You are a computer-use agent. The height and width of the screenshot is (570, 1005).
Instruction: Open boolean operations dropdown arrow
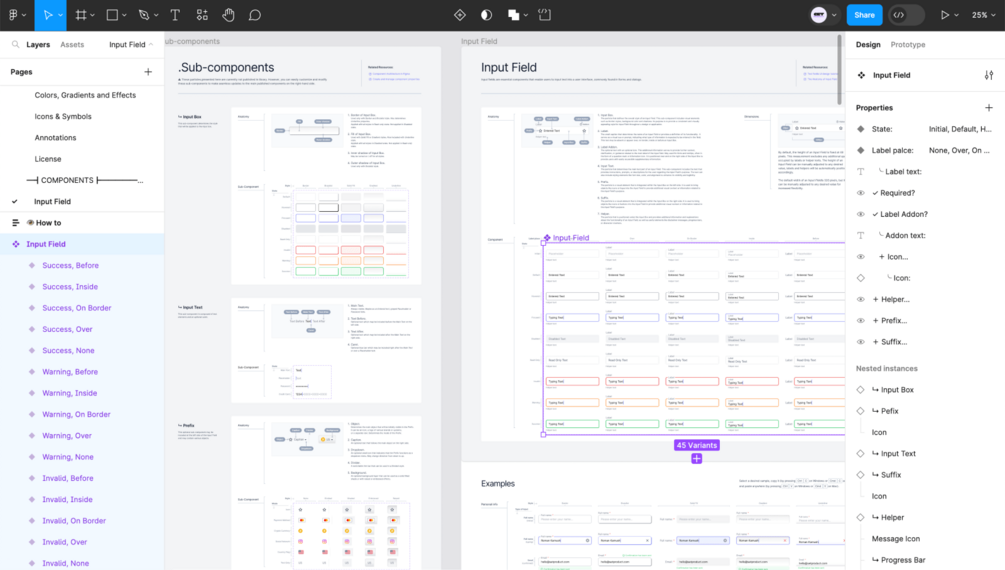526,15
